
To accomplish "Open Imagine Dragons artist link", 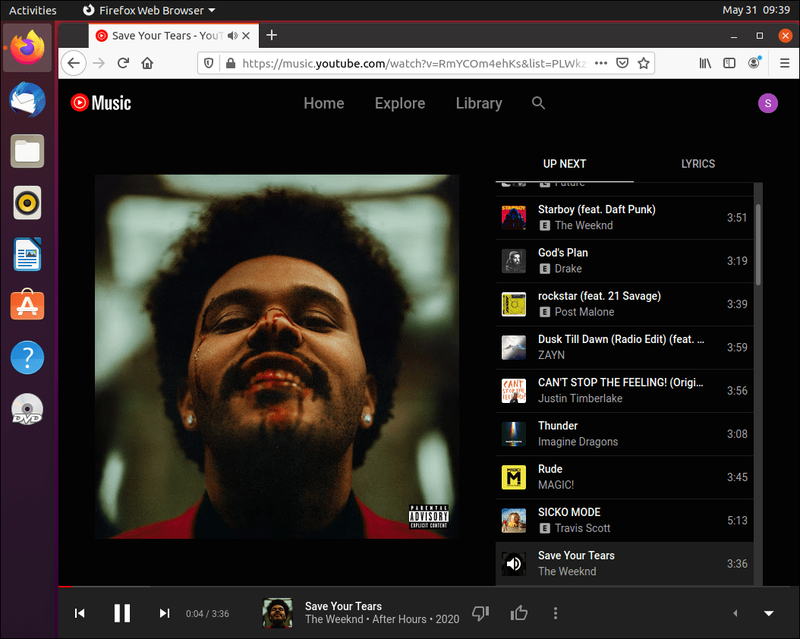I will [578, 442].
